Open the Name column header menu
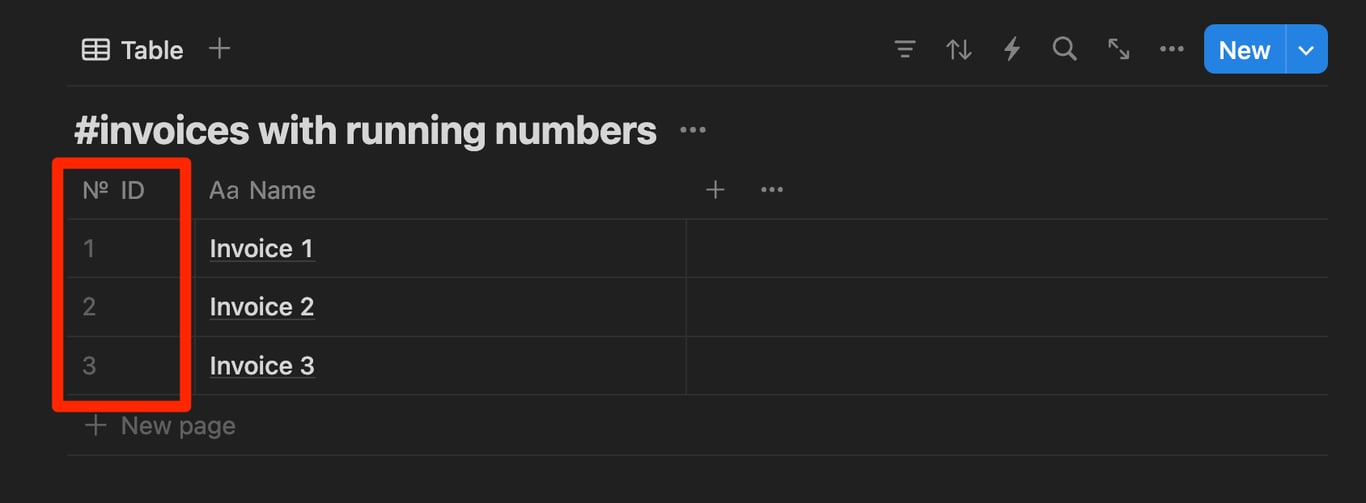The height and width of the screenshot is (503, 1366). tap(263, 190)
